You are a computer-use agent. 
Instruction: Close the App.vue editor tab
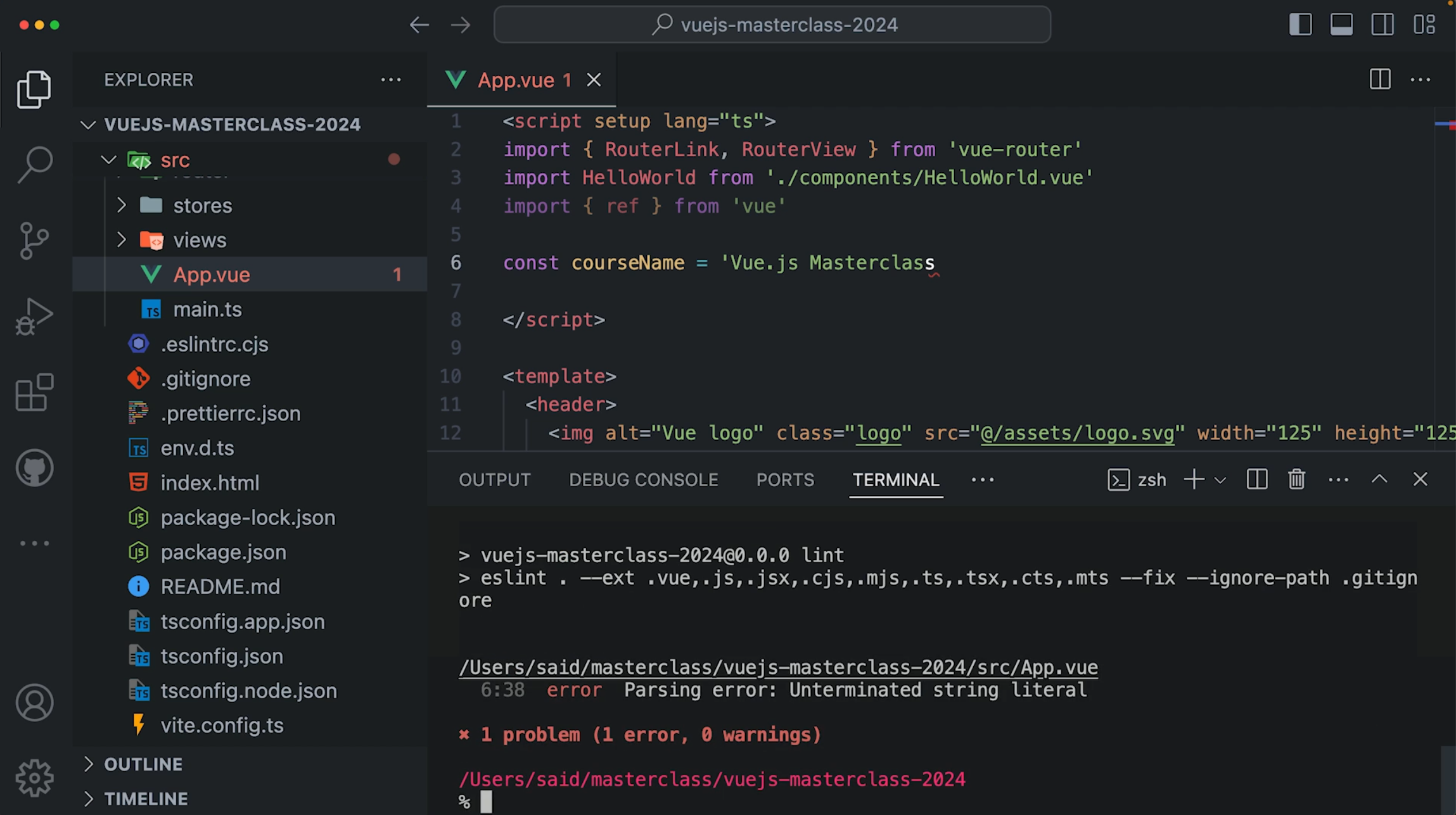coord(594,80)
